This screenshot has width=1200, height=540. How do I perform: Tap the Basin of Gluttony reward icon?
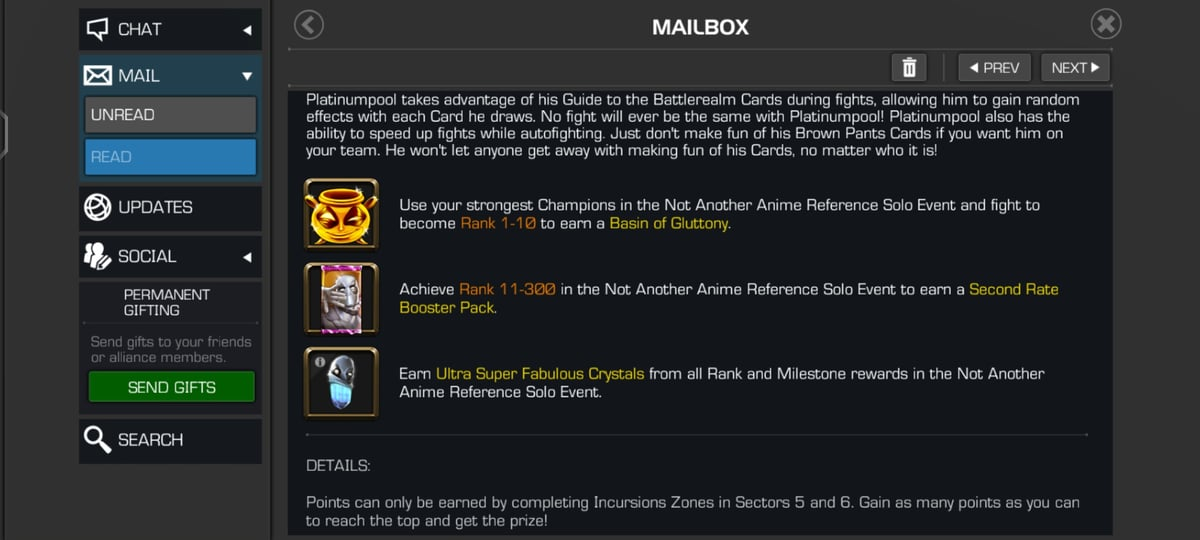341,213
